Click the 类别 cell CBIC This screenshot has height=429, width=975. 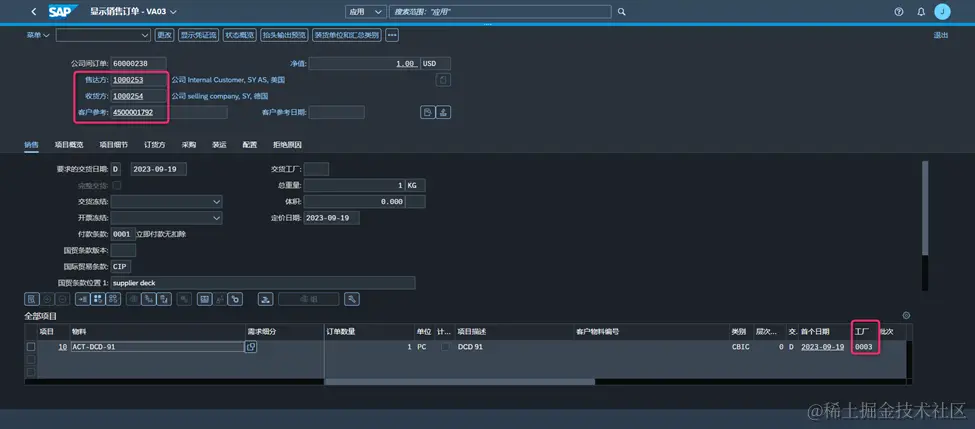coord(741,347)
